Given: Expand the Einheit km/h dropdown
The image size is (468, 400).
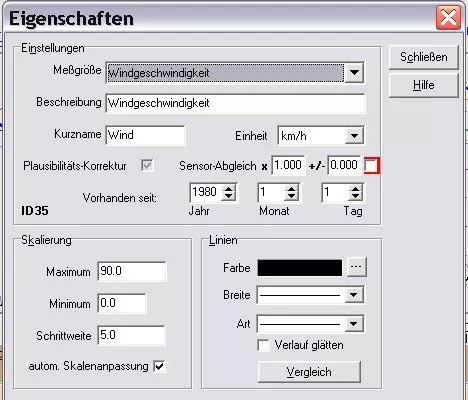Looking at the screenshot, I should (x=354, y=136).
